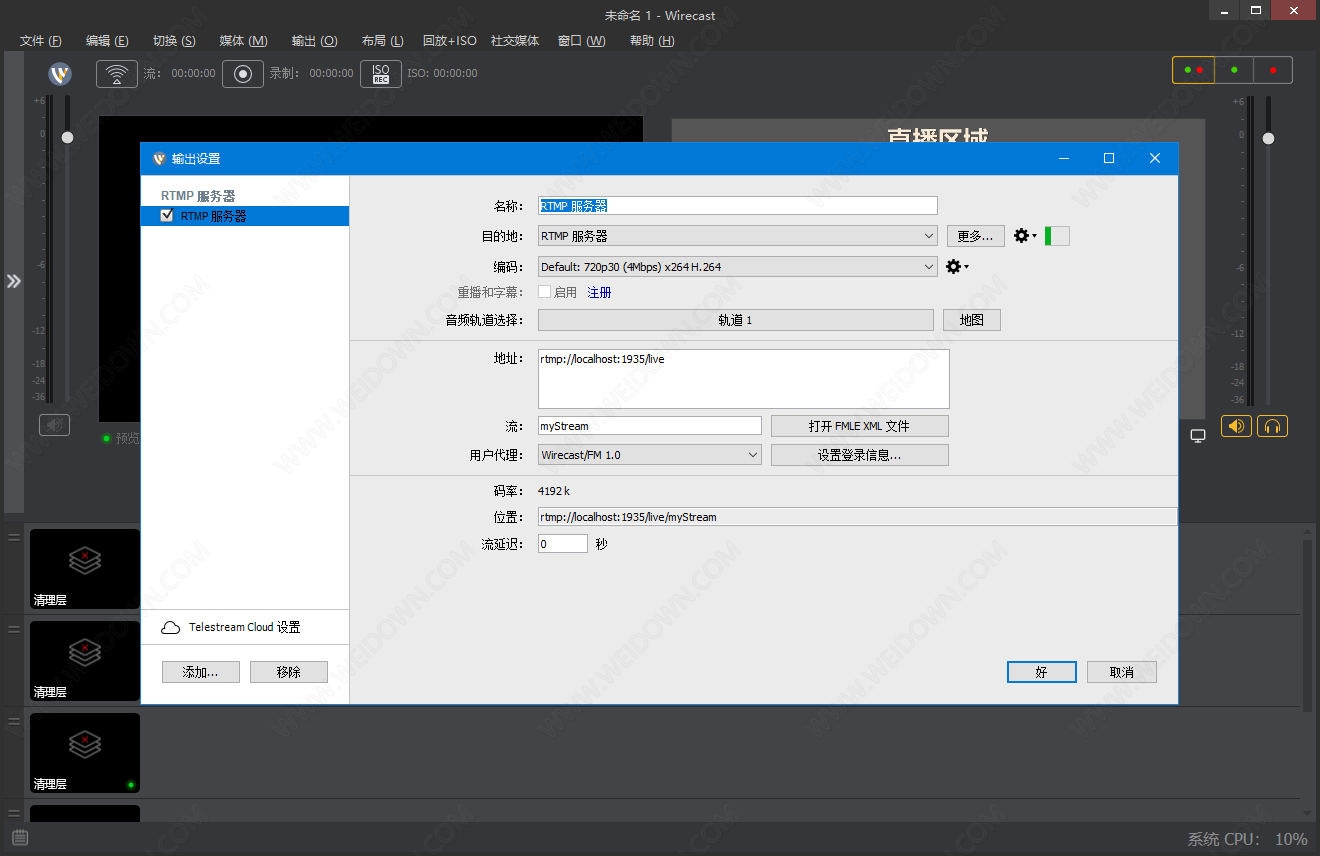Image resolution: width=1320 pixels, height=856 pixels.
Task: Open the 输出 menu
Action: [x=314, y=41]
